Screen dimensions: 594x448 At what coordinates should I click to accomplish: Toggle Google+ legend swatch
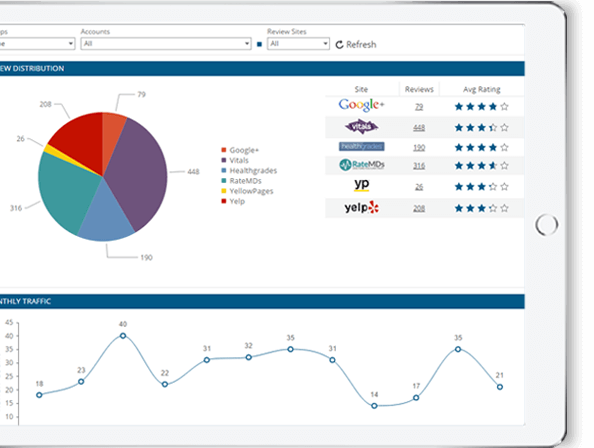224,150
